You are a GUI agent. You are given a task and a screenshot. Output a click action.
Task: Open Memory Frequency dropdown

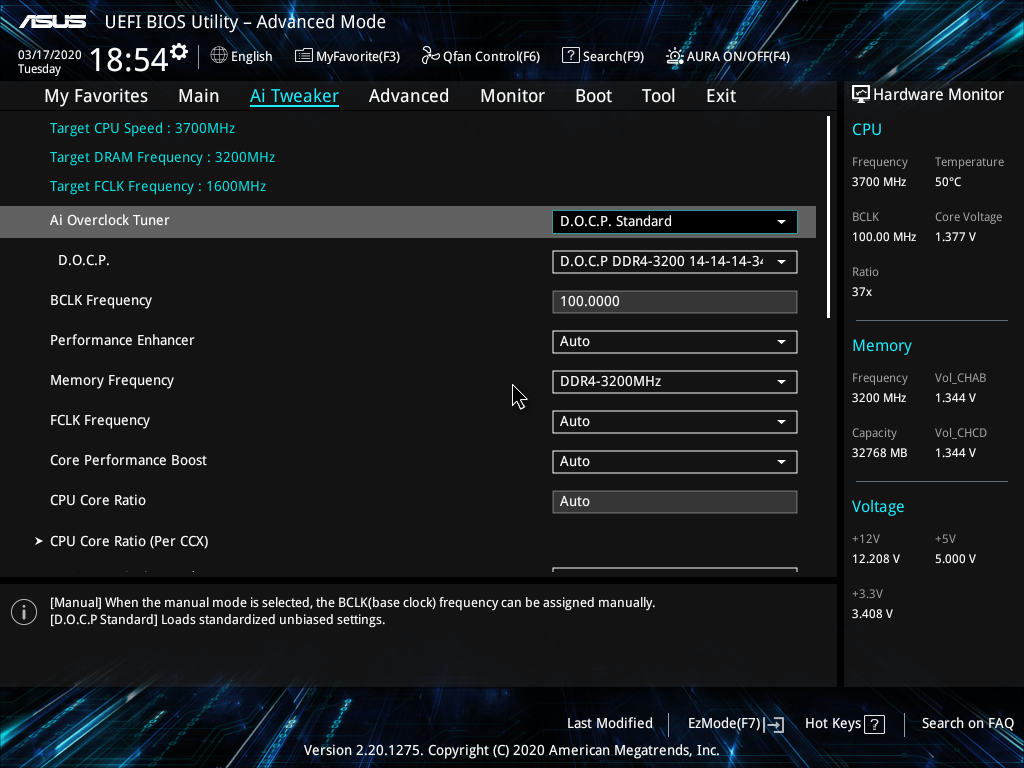pos(675,381)
